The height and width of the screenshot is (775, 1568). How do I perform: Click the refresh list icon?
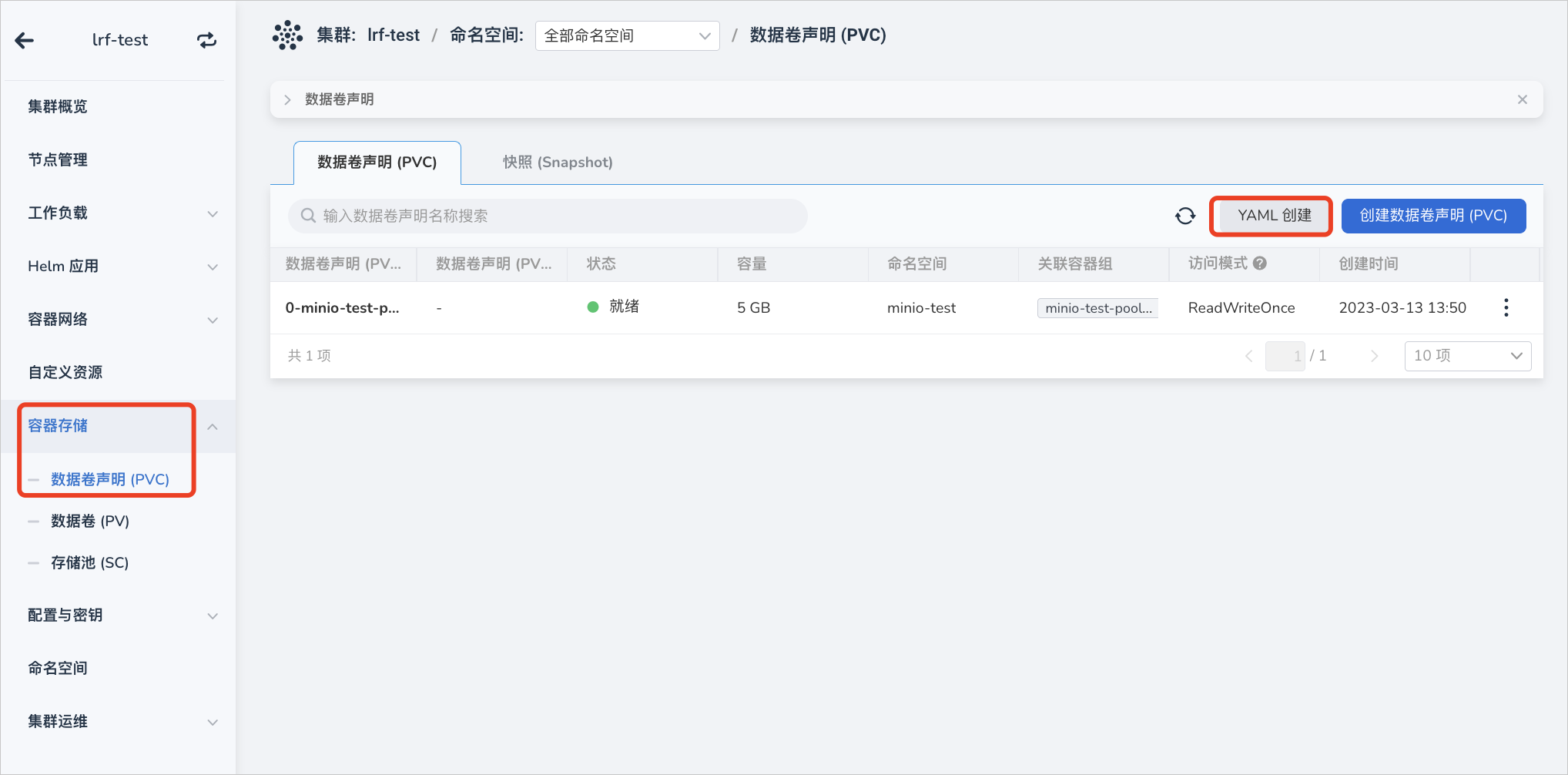click(1185, 216)
